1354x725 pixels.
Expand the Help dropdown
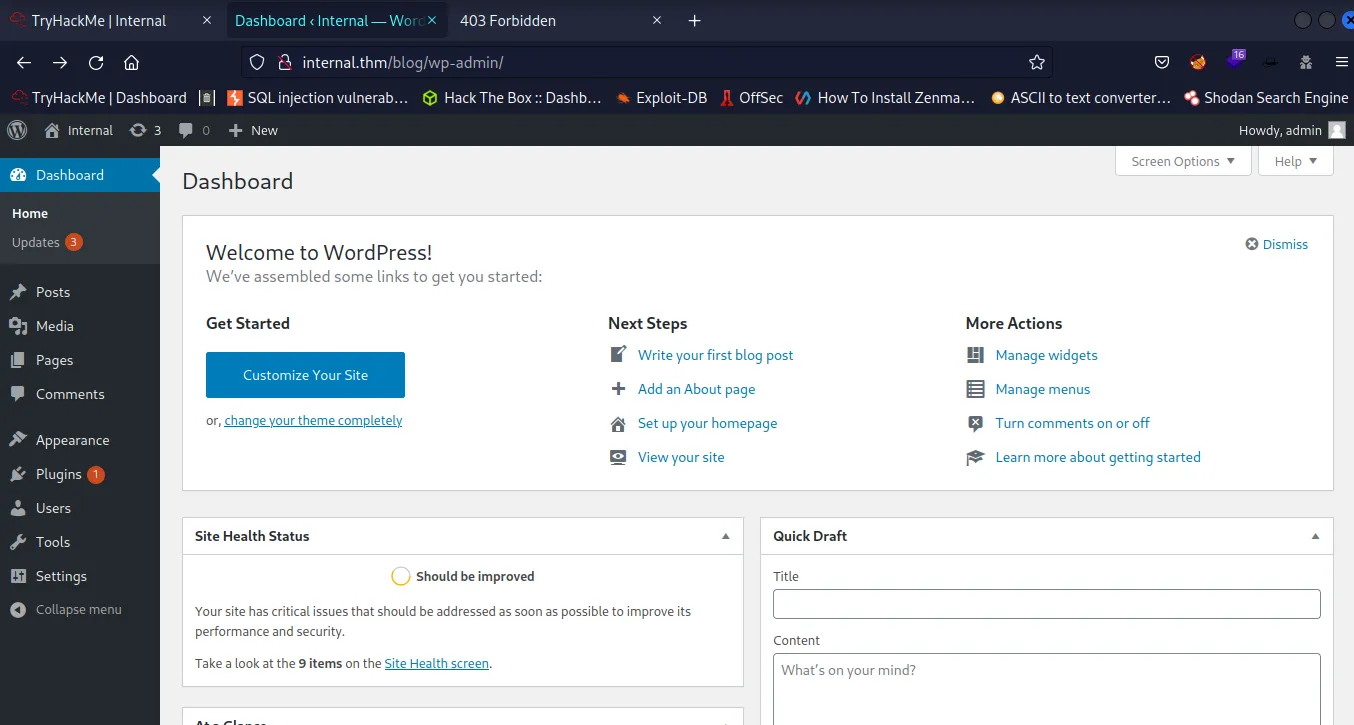tap(1295, 161)
